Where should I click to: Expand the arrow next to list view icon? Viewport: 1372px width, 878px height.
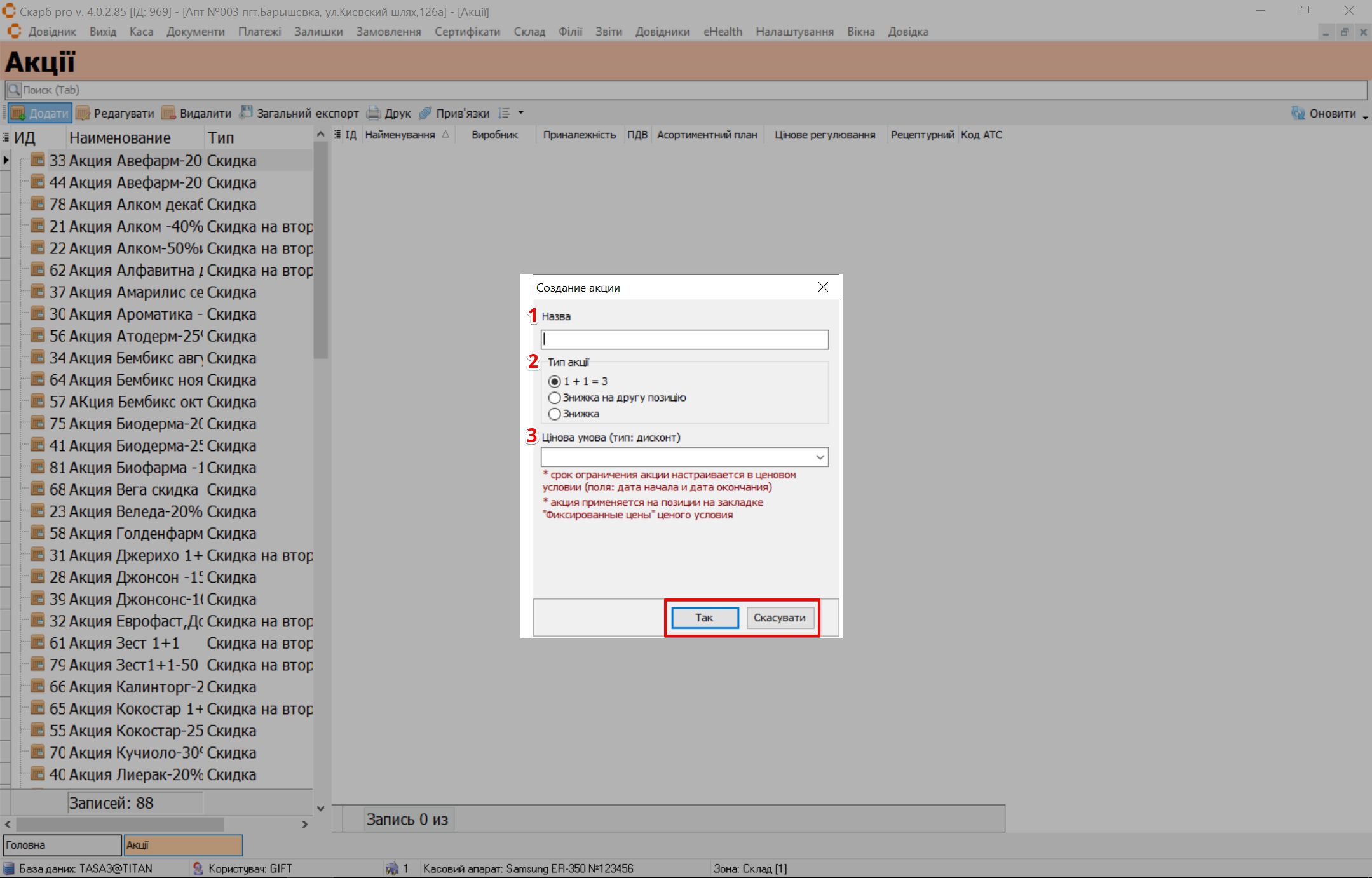521,113
